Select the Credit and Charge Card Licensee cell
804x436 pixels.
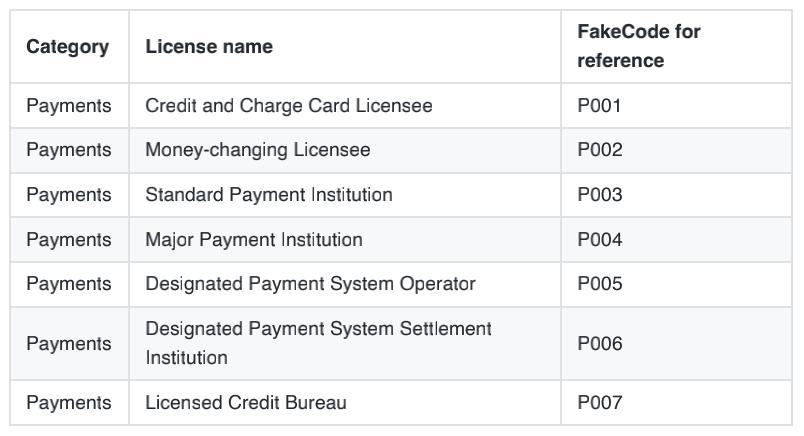pos(289,105)
